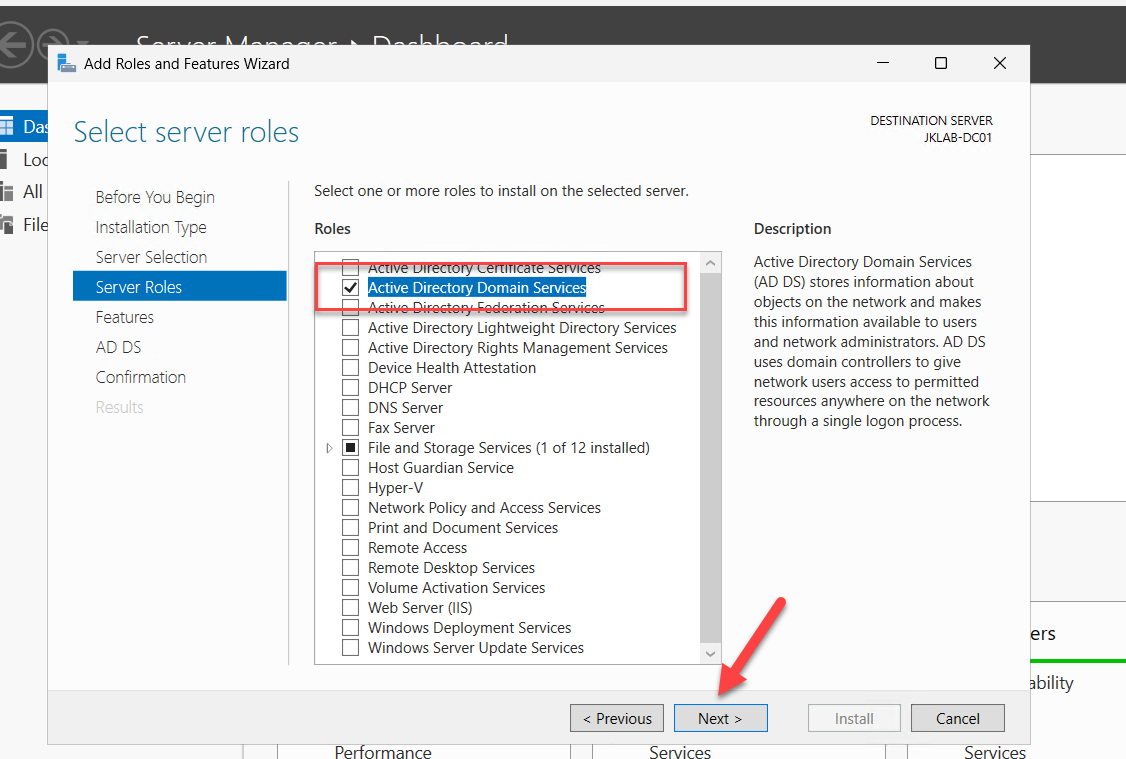Click the Add Roles and Features Wizard title icon
The image size is (1126, 759).
pos(66,63)
